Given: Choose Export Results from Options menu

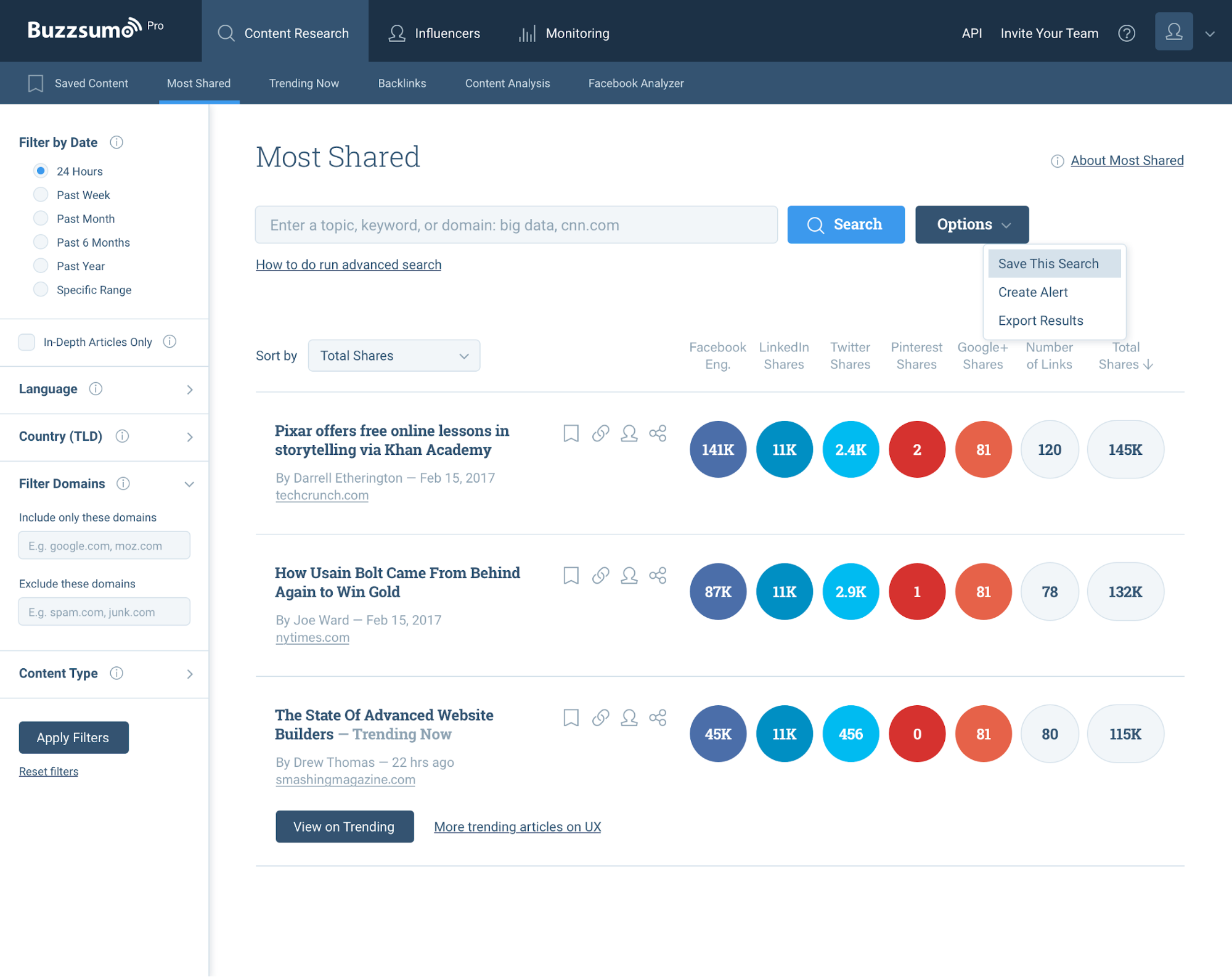Looking at the screenshot, I should pos(1040,321).
